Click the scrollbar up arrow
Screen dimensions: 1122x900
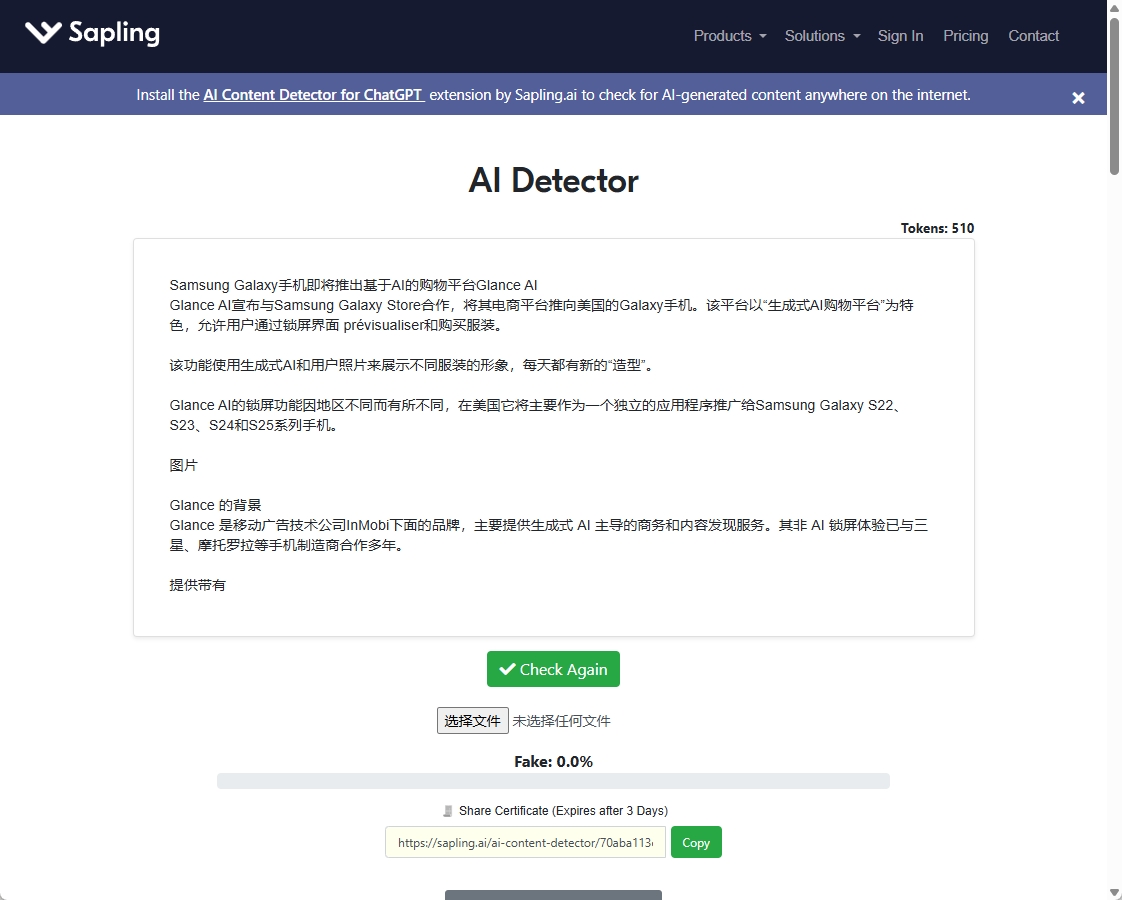[1114, 7]
